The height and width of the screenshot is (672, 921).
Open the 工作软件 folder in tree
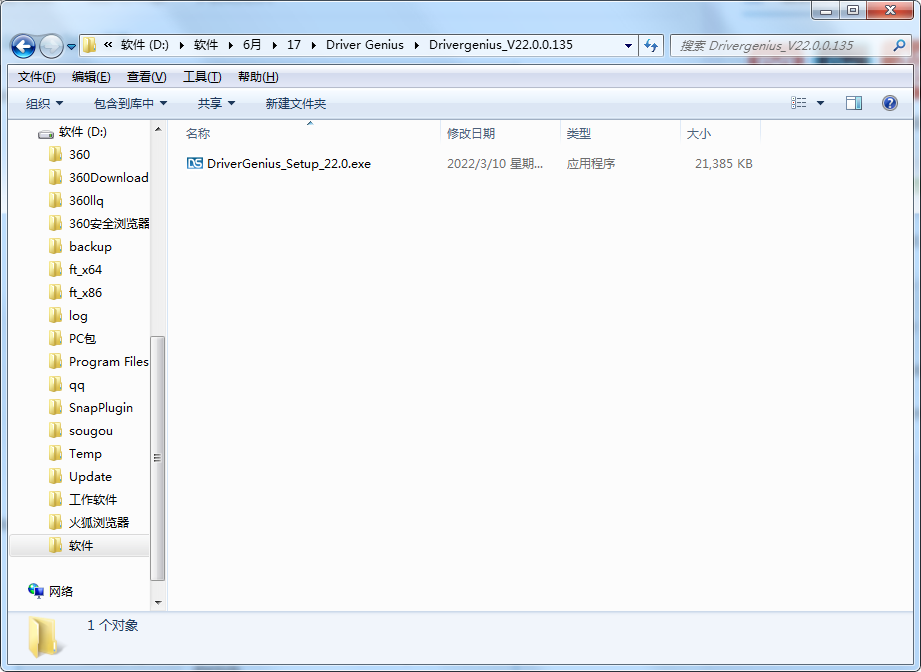click(x=93, y=499)
